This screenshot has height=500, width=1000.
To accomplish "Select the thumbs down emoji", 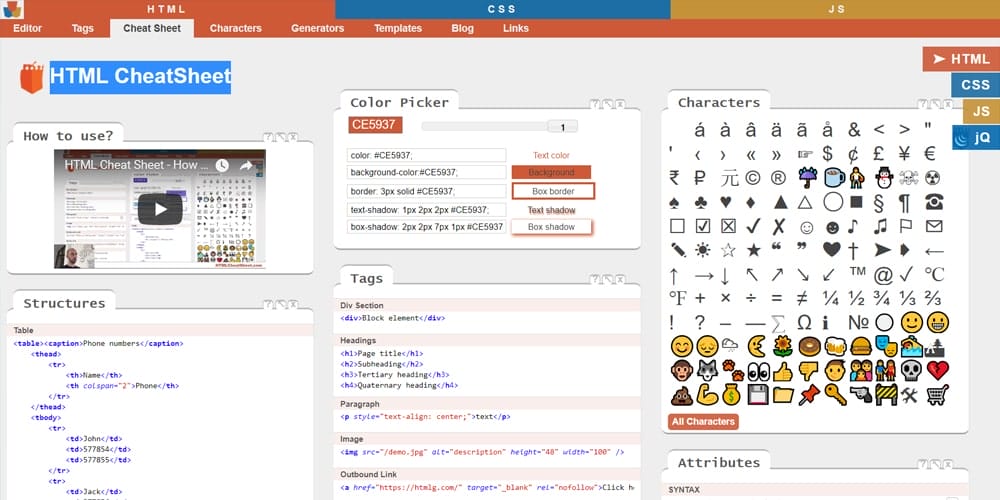I will click(x=808, y=371).
